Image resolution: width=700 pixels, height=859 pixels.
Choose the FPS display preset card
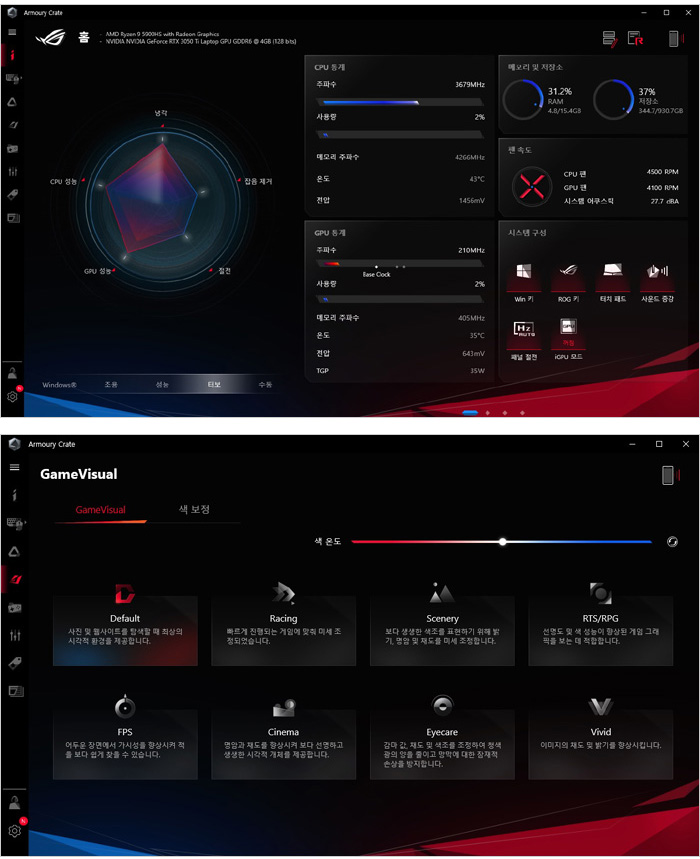point(125,744)
